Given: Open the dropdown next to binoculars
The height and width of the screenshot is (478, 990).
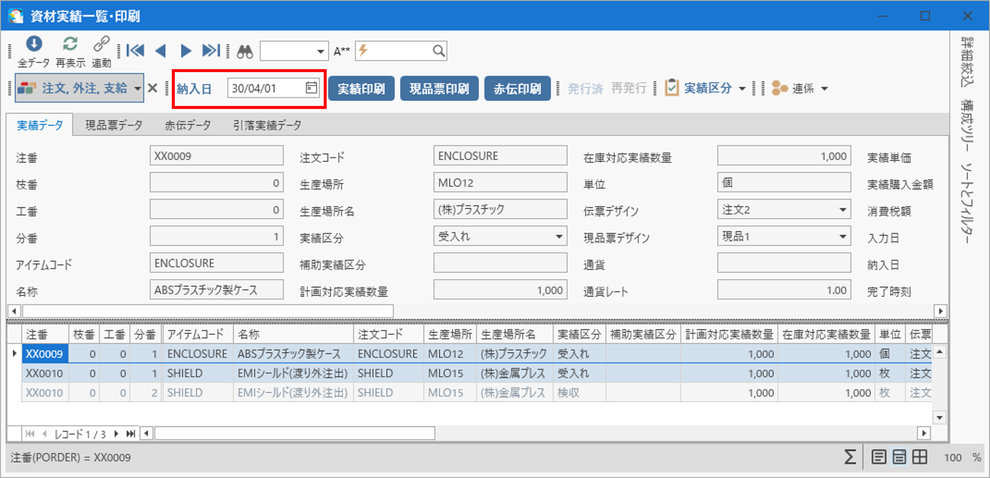Looking at the screenshot, I should pyautogui.click(x=321, y=51).
